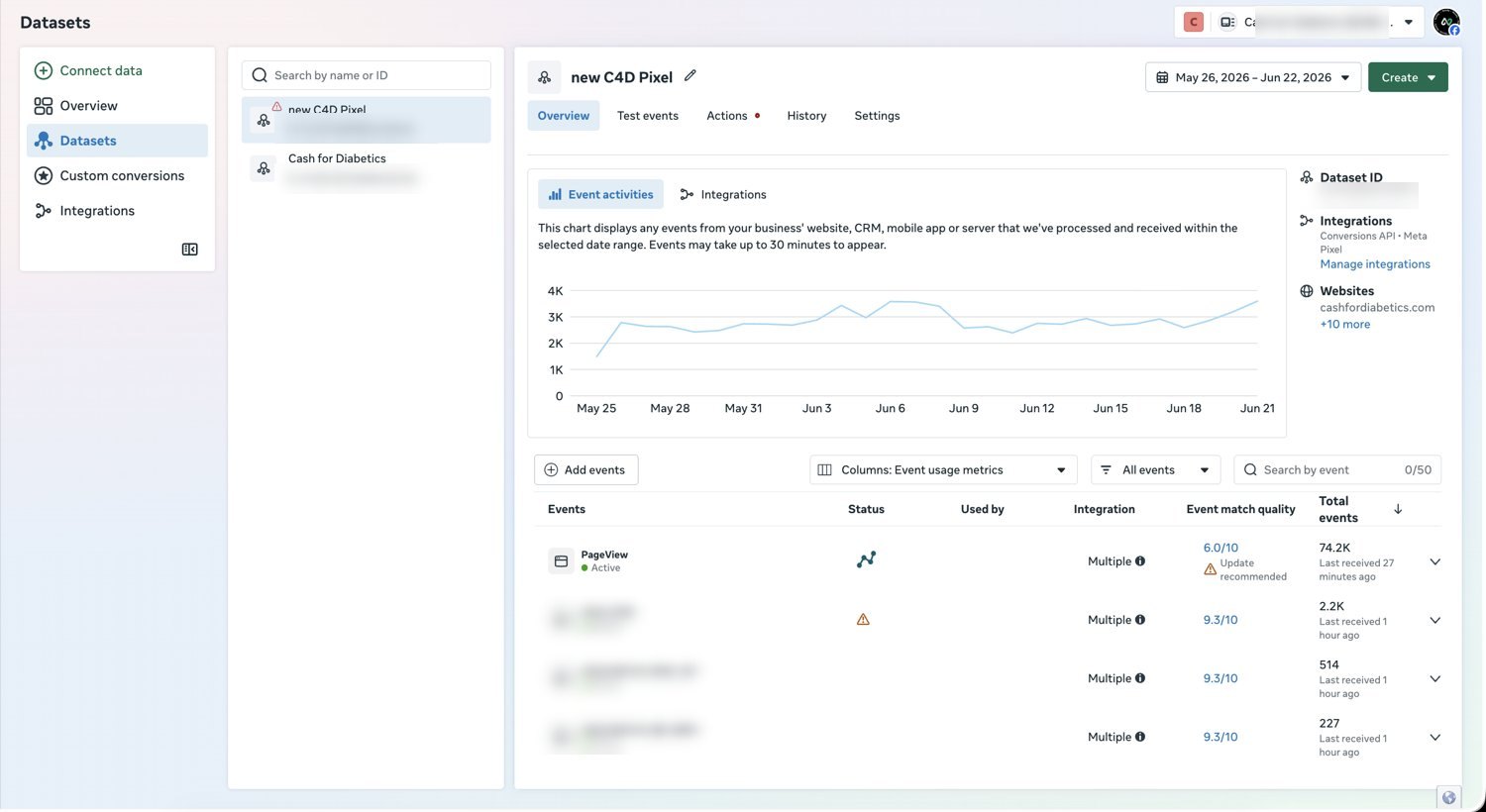The image size is (1486, 812).
Task: Click the green Create dropdown button
Action: 1408,77
